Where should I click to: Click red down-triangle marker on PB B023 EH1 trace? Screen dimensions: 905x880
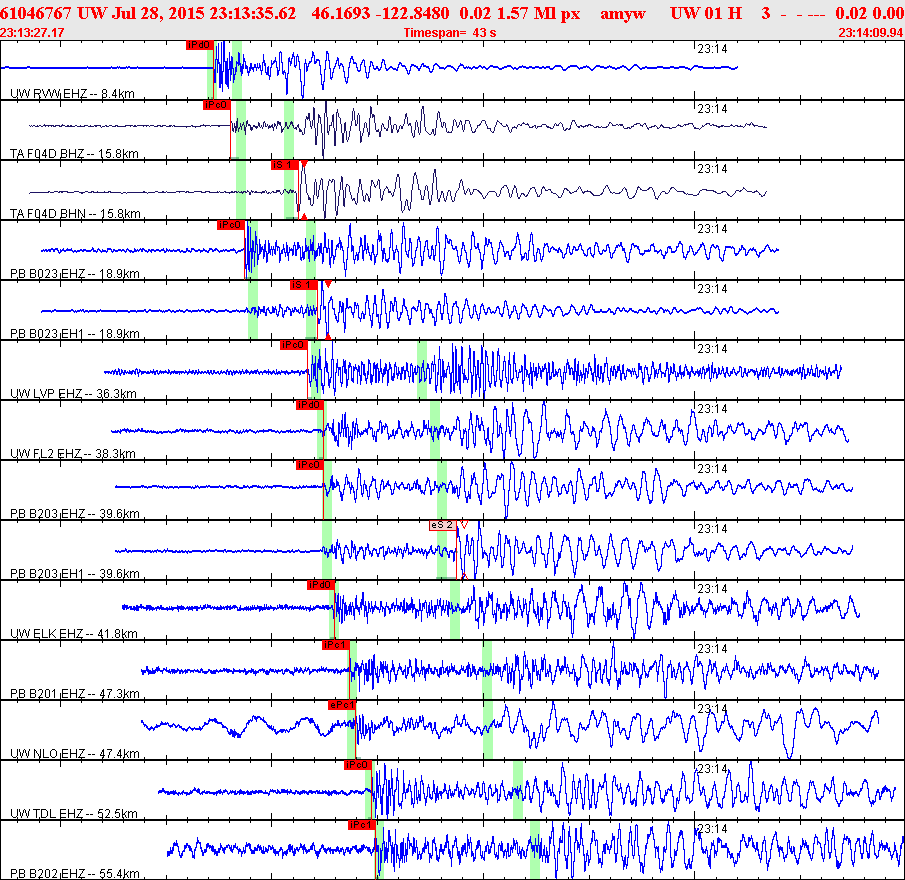pos(328,284)
